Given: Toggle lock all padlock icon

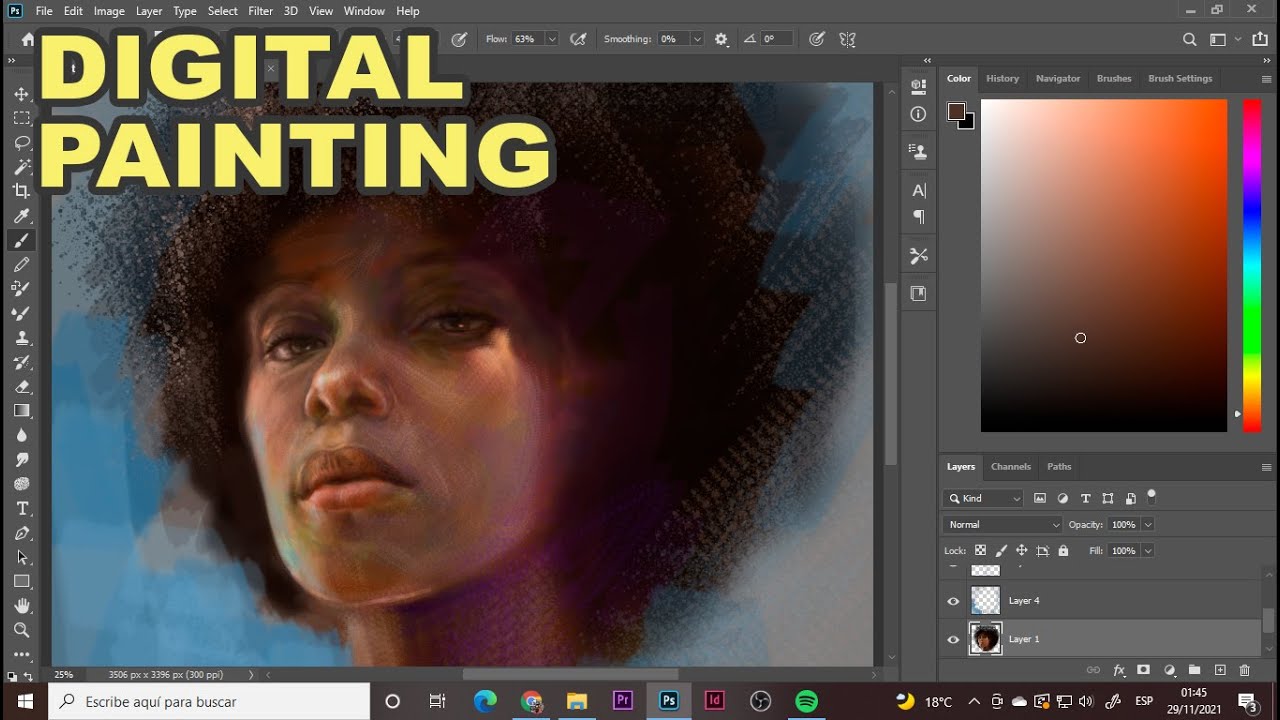Looking at the screenshot, I should pos(1063,550).
